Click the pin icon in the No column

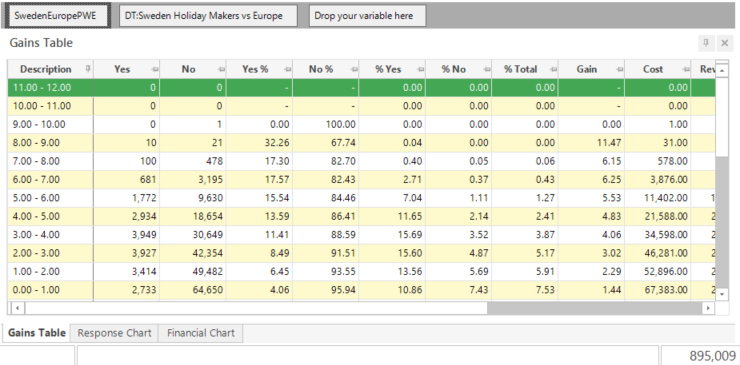221,69
